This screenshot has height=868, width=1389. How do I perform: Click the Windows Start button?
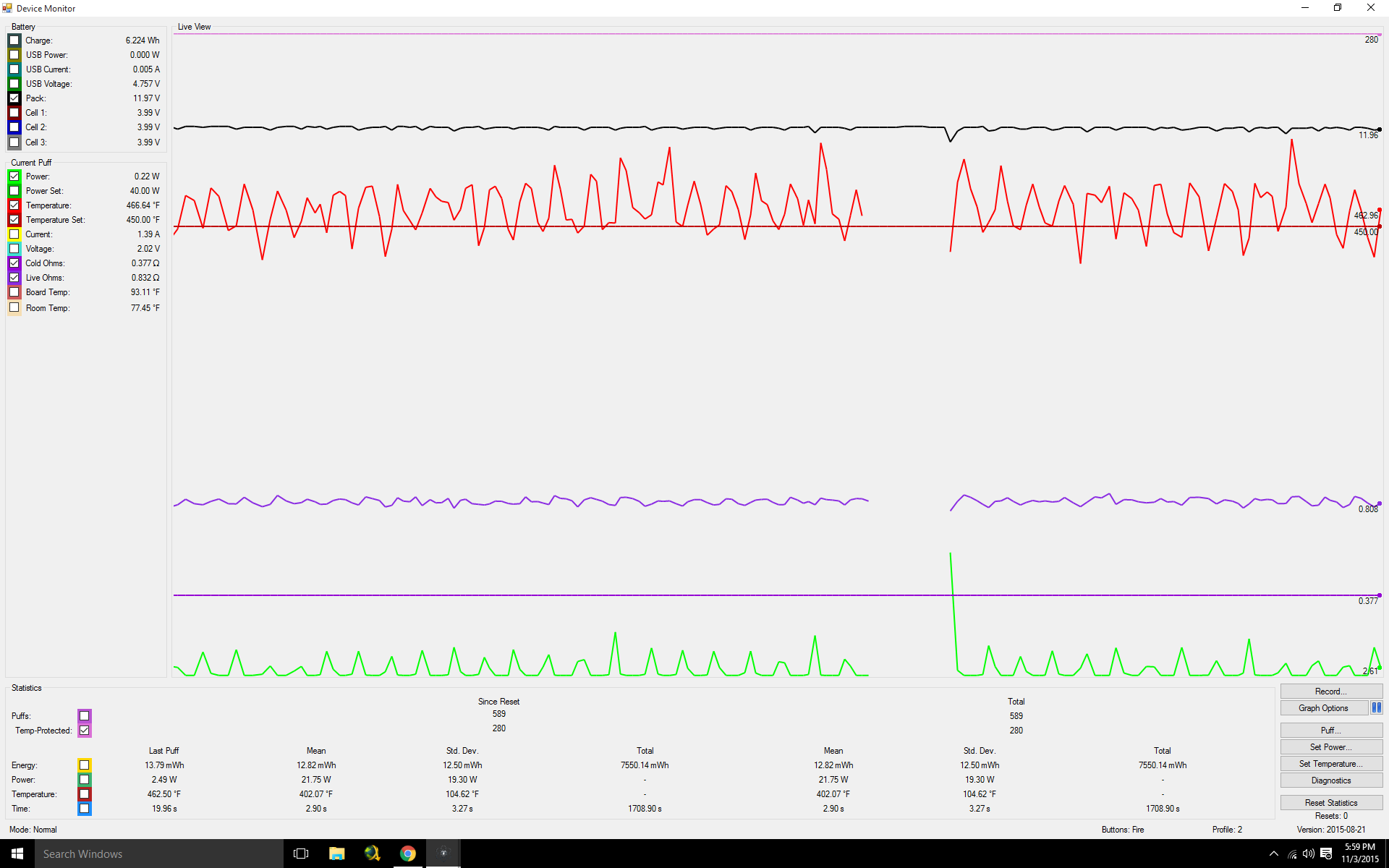(17, 854)
